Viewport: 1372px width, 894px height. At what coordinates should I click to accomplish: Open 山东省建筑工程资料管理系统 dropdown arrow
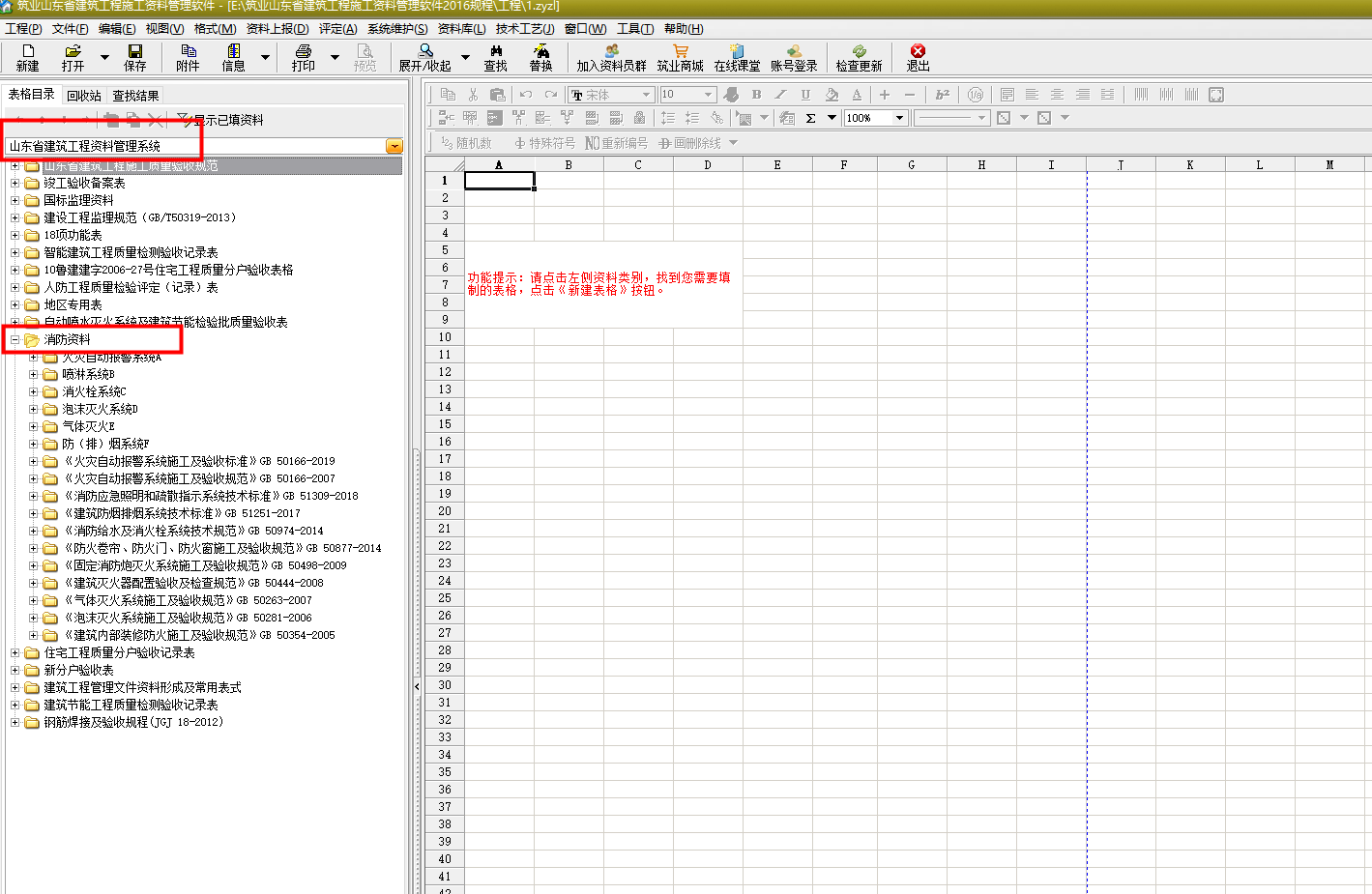tap(394, 146)
